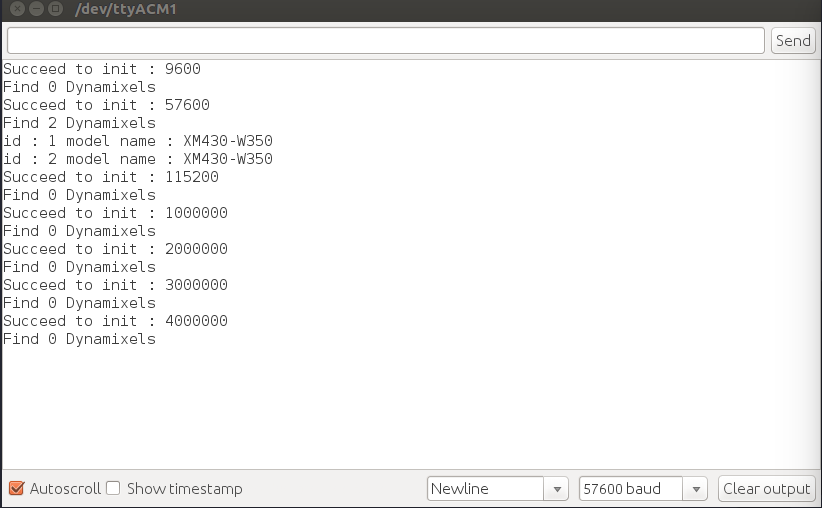Enable the Show timestamp checkbox
The image size is (822, 508).
(114, 488)
